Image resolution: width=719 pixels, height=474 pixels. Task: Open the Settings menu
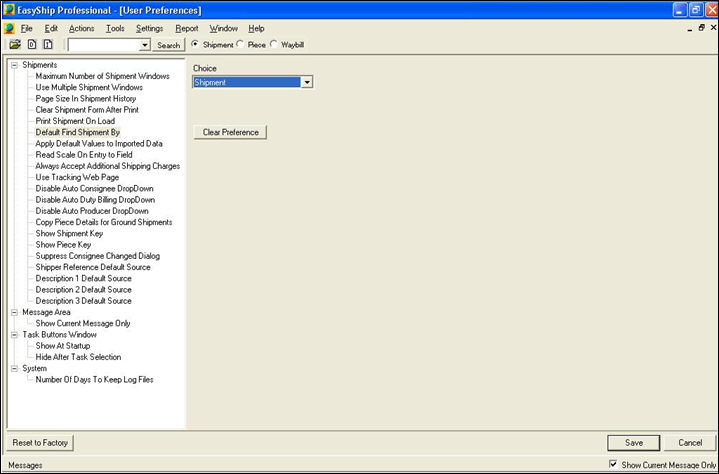pyautogui.click(x=149, y=28)
